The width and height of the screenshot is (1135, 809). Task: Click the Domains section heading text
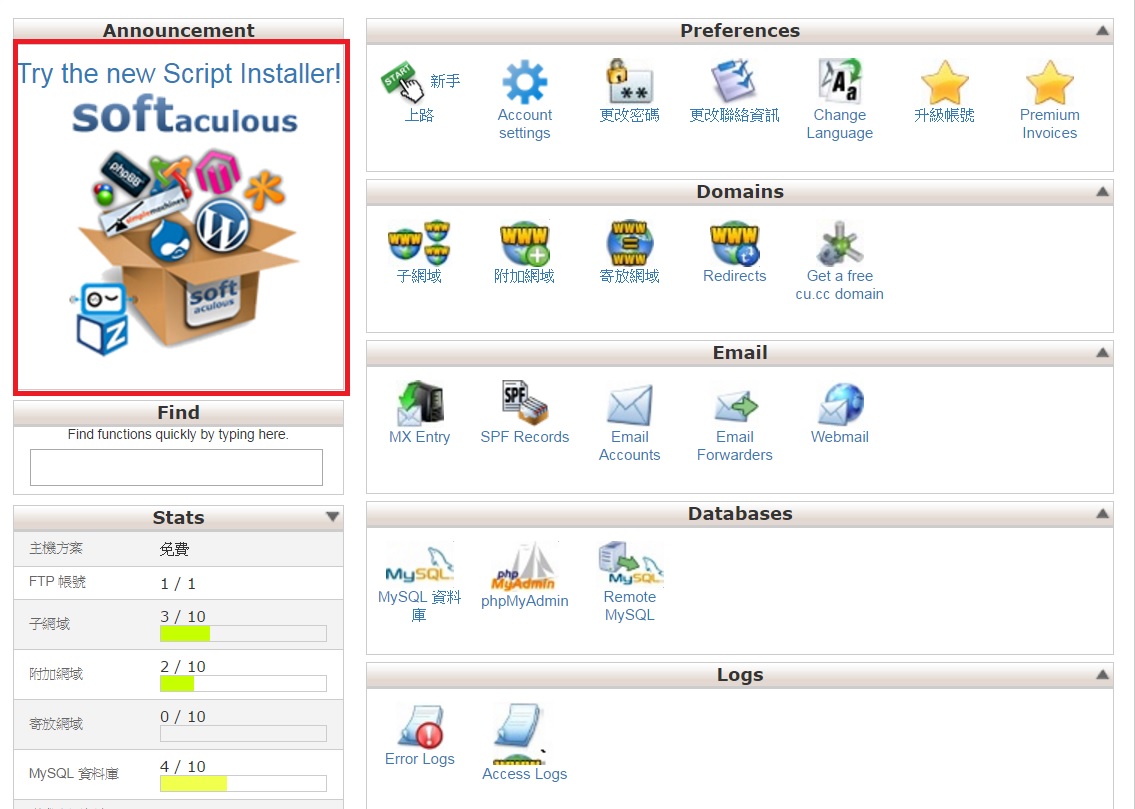tap(740, 192)
